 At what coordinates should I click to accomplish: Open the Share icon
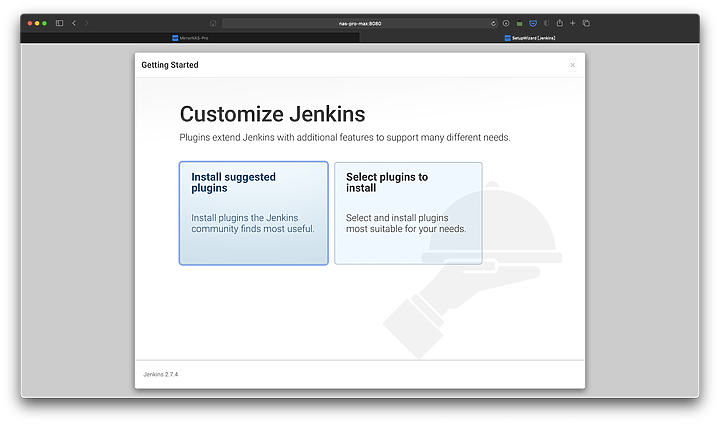(559, 23)
